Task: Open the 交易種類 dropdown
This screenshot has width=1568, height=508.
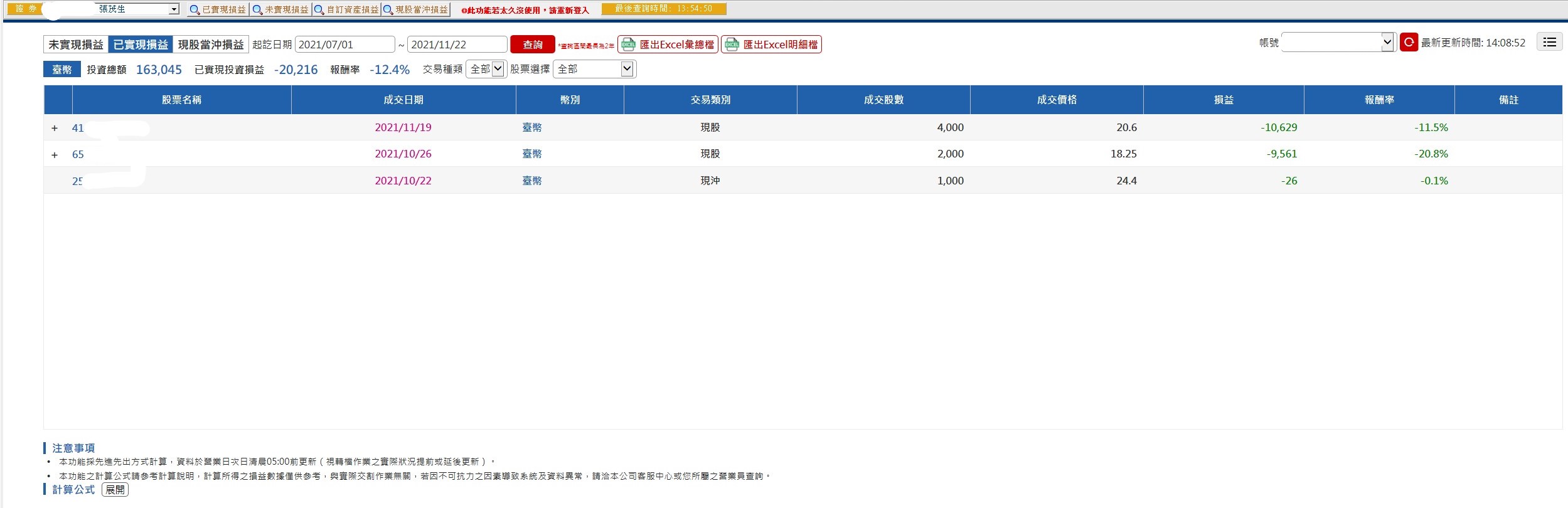Action: click(x=486, y=69)
